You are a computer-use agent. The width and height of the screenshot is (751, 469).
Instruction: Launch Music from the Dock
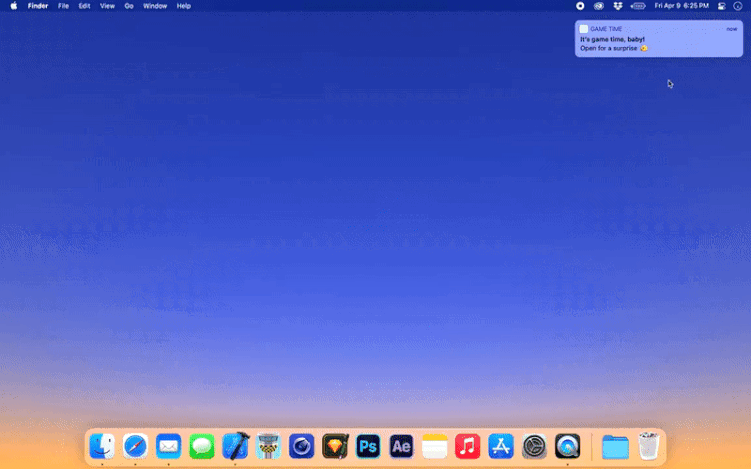tap(467, 446)
